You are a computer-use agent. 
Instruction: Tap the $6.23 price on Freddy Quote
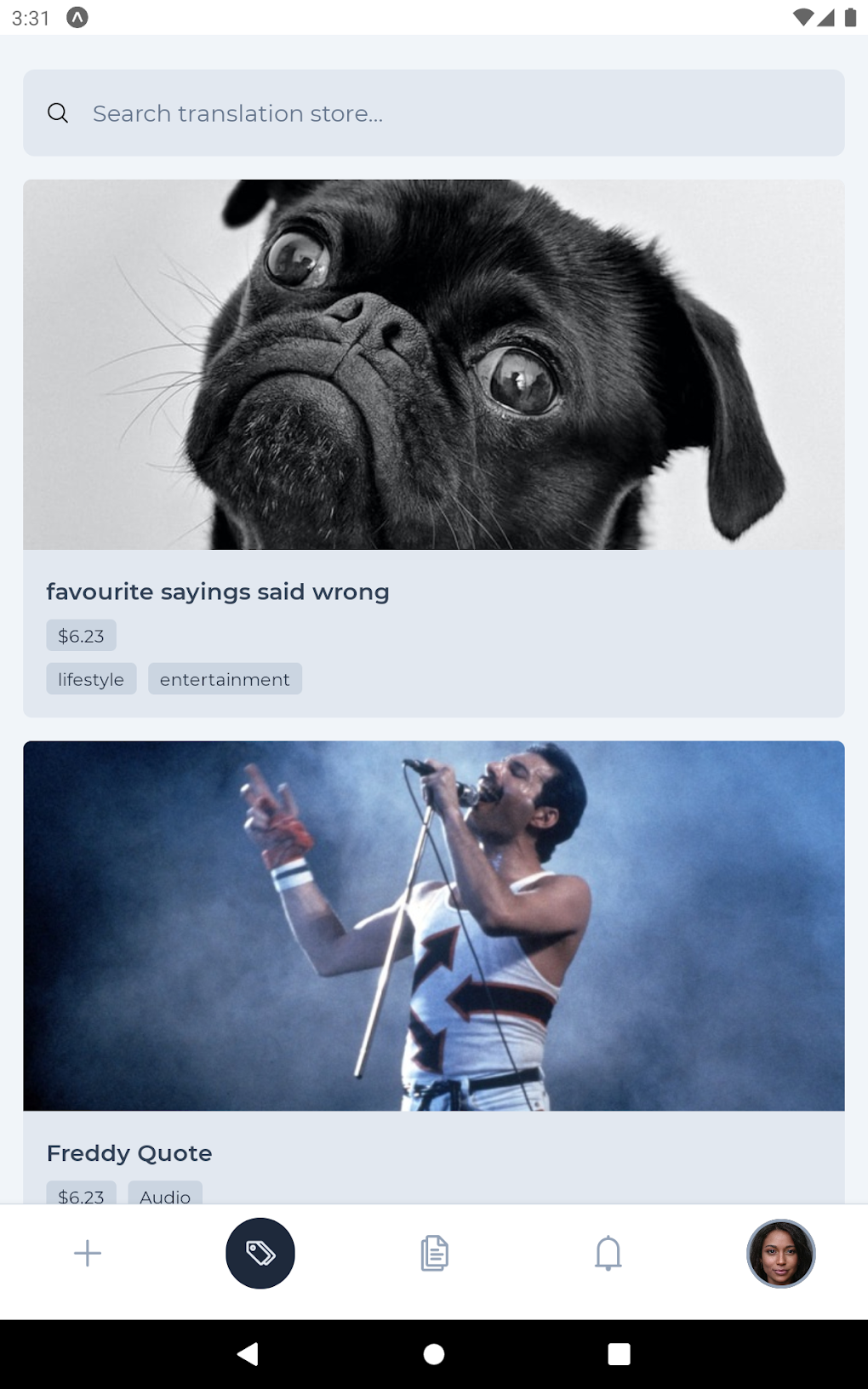pyautogui.click(x=81, y=1193)
